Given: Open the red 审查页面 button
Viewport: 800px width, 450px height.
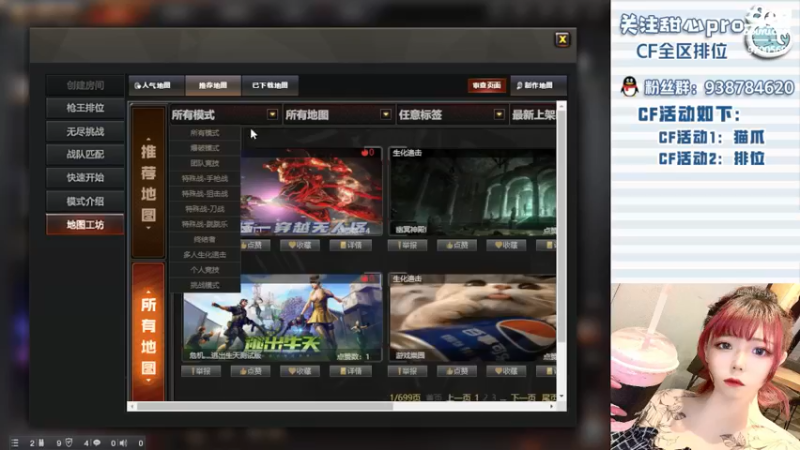Looking at the screenshot, I should point(486,85).
